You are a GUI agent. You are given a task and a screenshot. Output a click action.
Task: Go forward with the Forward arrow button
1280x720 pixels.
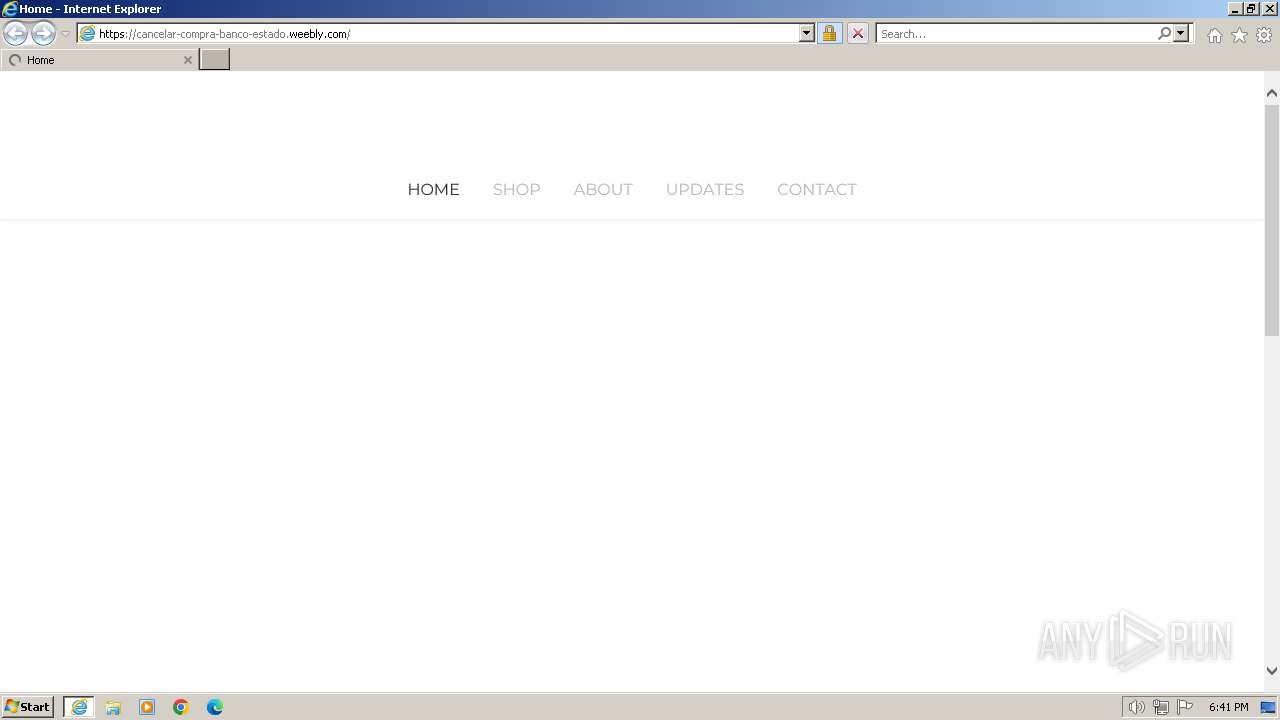pyautogui.click(x=43, y=33)
